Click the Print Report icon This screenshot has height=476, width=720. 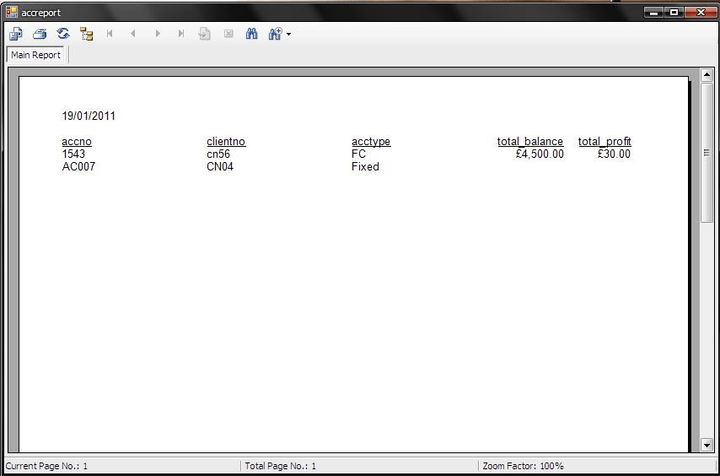40,34
